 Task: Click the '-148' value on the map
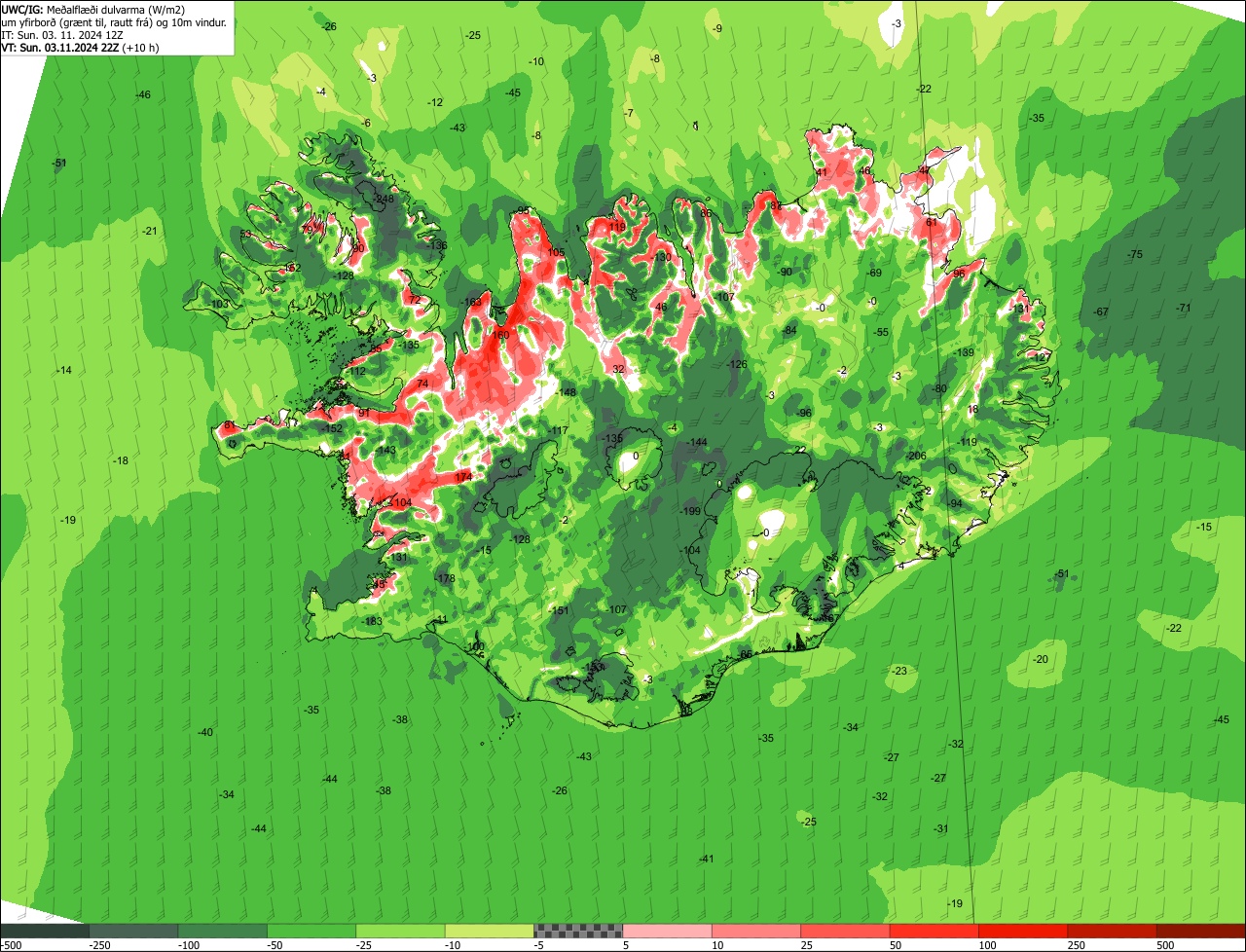pos(566,392)
